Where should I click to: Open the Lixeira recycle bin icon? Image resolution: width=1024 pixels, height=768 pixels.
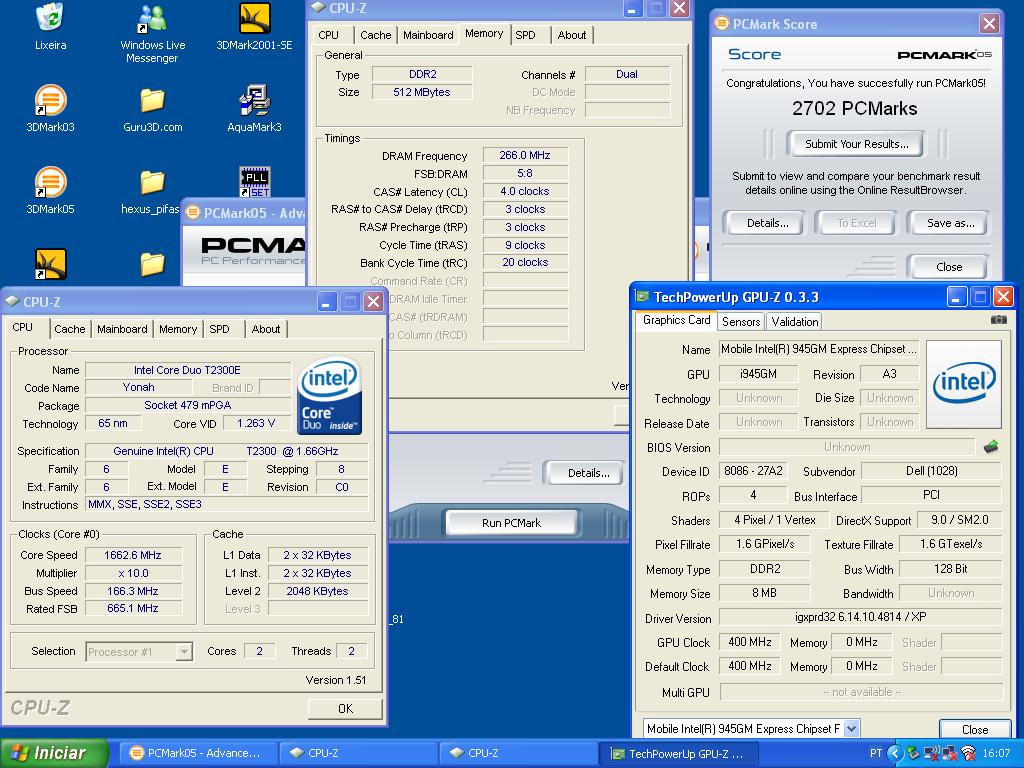click(50, 18)
